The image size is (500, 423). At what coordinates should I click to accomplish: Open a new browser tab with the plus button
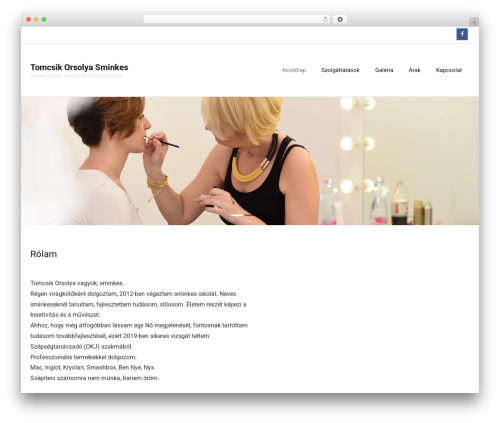coord(474,22)
